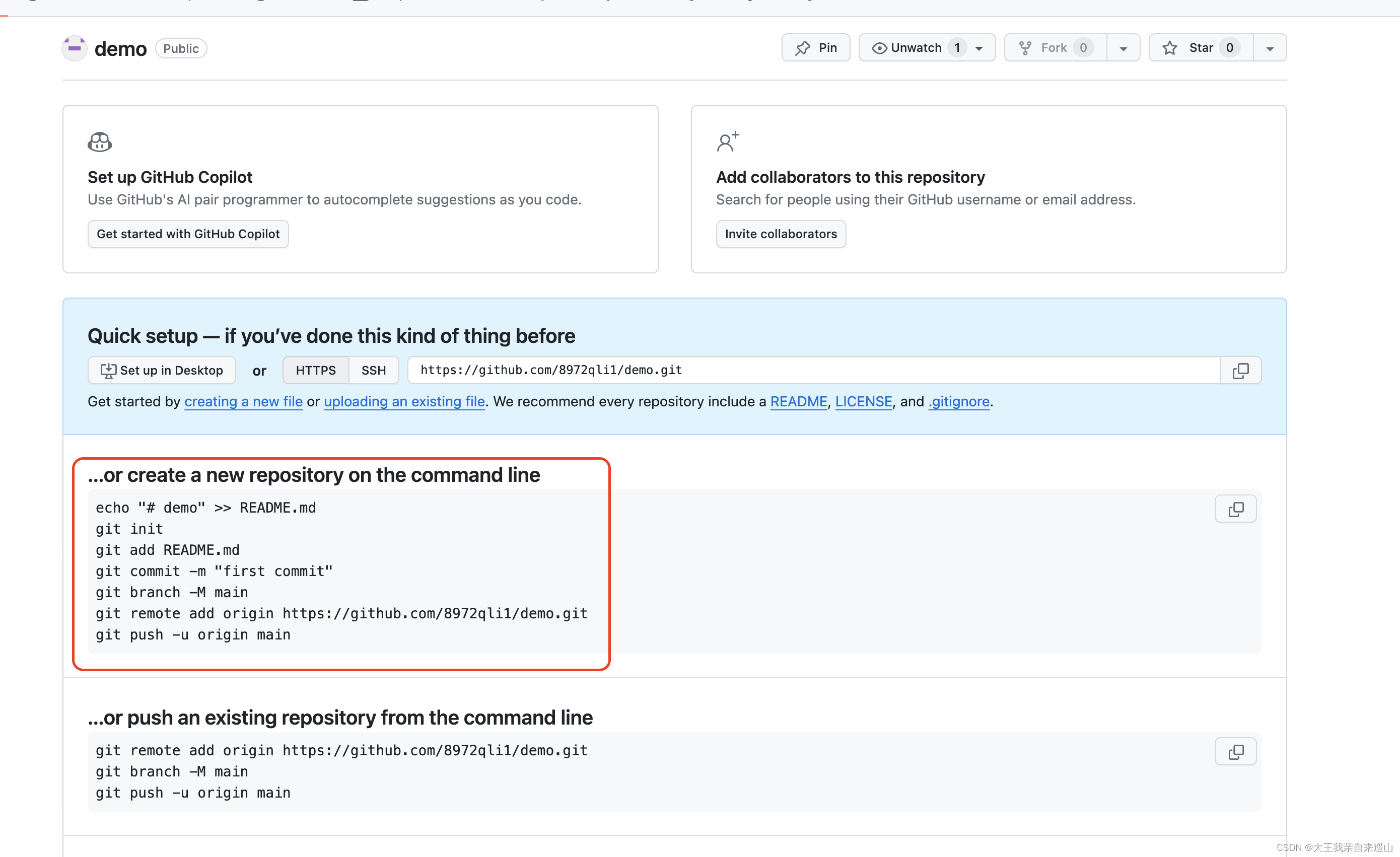Open the uploading an existing file link
The image size is (1400, 857).
click(404, 401)
